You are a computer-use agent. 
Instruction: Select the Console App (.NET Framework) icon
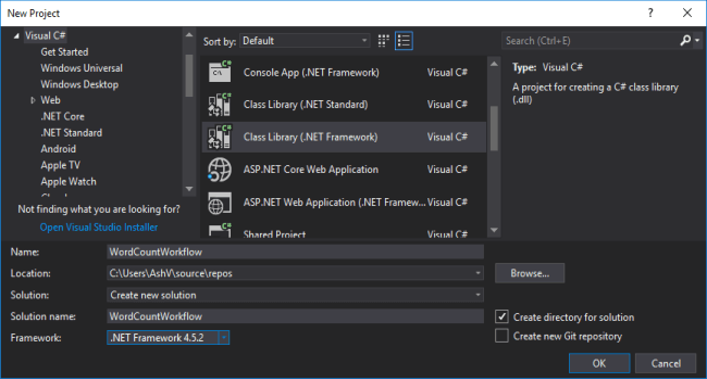point(220,72)
